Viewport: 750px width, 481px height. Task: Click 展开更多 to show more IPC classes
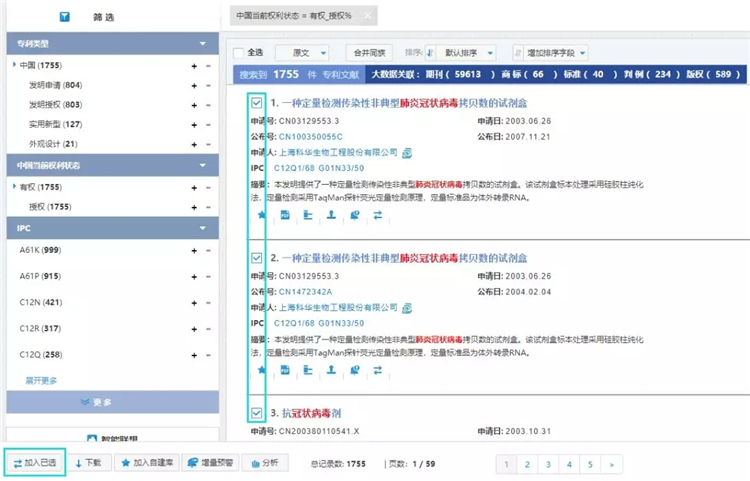(x=41, y=380)
